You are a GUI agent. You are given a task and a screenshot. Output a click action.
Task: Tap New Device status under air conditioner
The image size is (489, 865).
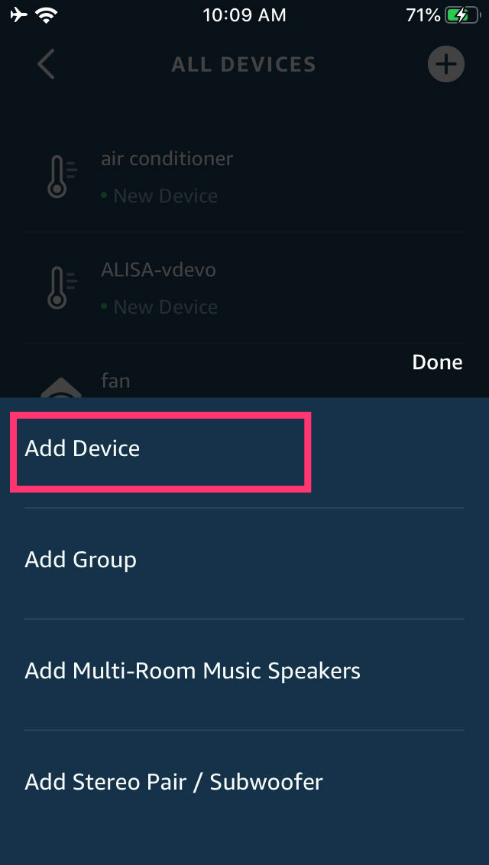point(160,196)
